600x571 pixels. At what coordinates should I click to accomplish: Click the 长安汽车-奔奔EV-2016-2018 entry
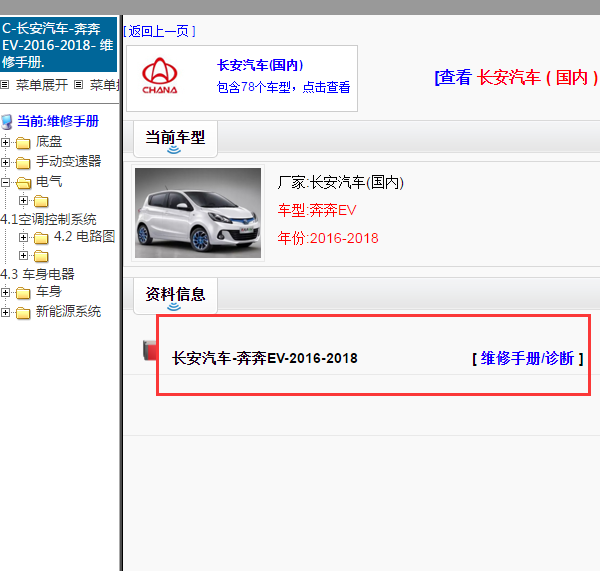264,359
